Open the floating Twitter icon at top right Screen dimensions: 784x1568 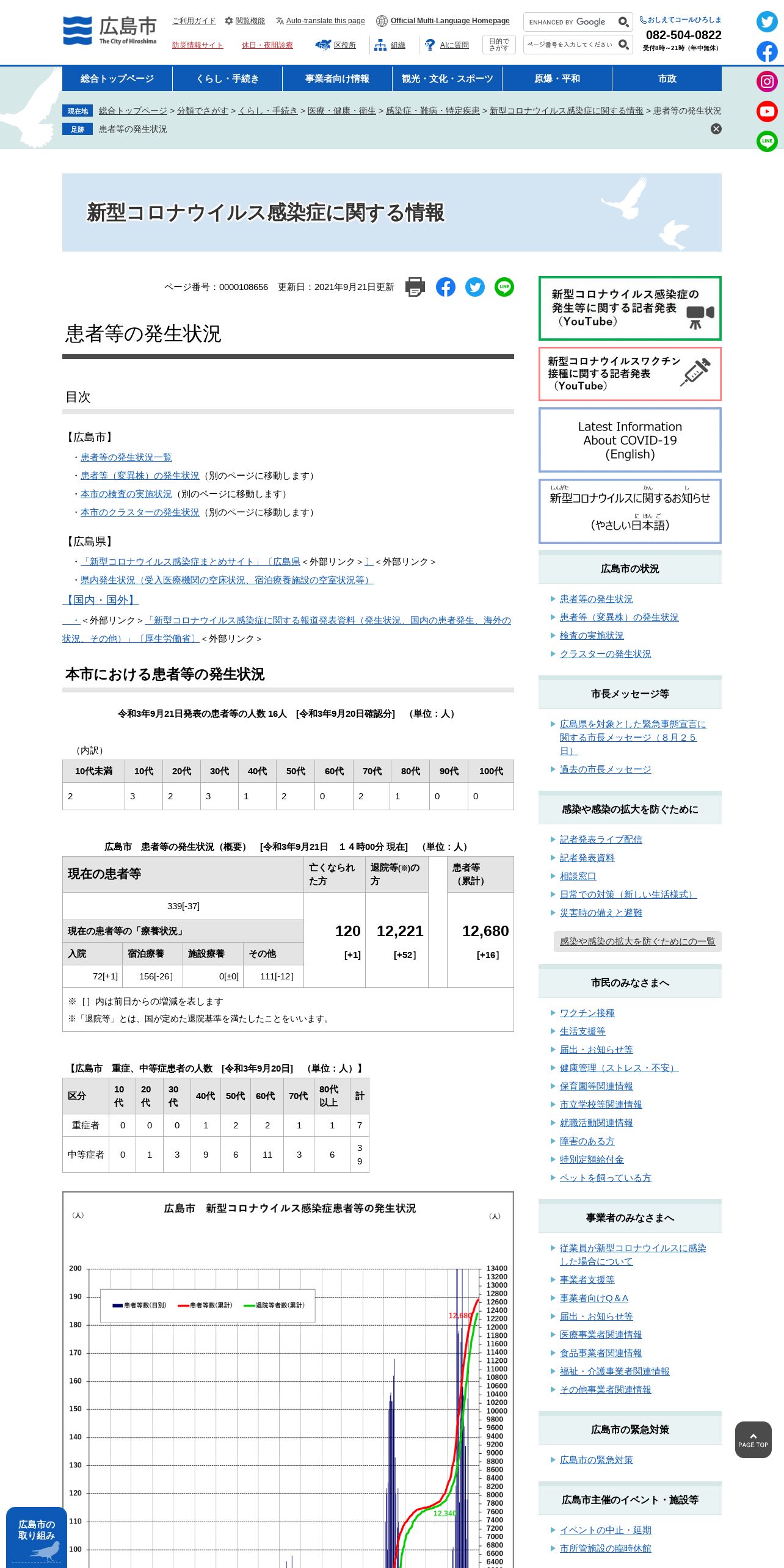coord(767,22)
